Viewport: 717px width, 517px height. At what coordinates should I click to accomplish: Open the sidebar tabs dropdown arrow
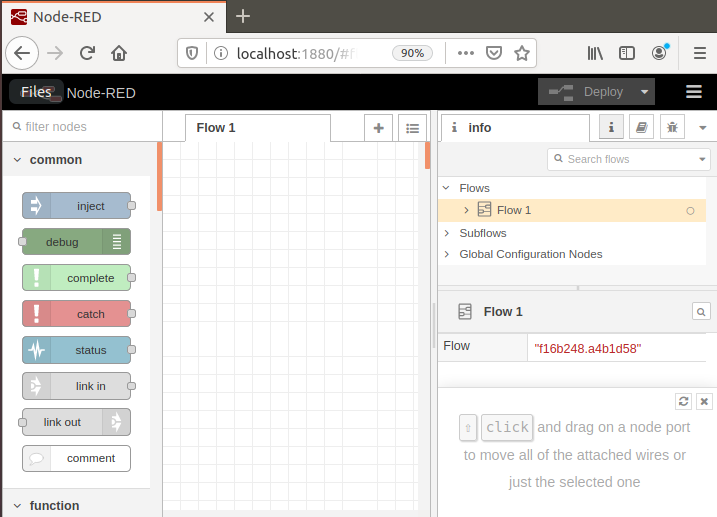[x=703, y=128]
